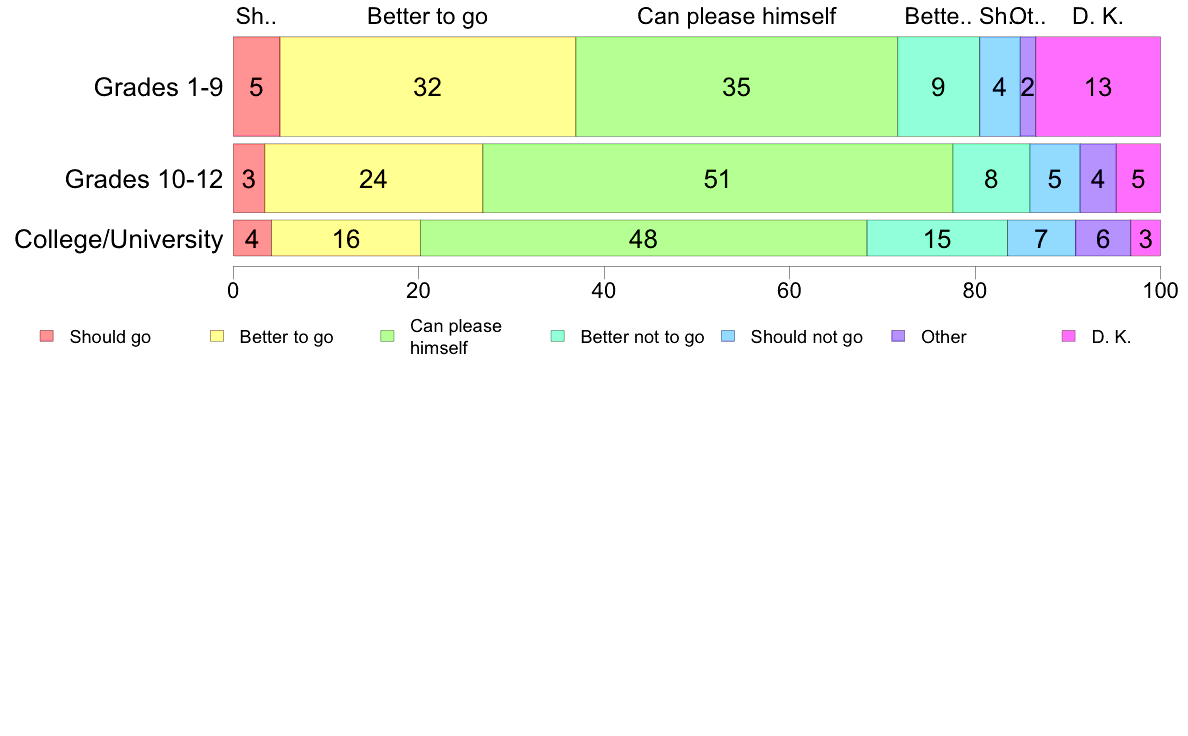Click the 60 axis tick label
The height and width of the screenshot is (736, 1188).
789,290
